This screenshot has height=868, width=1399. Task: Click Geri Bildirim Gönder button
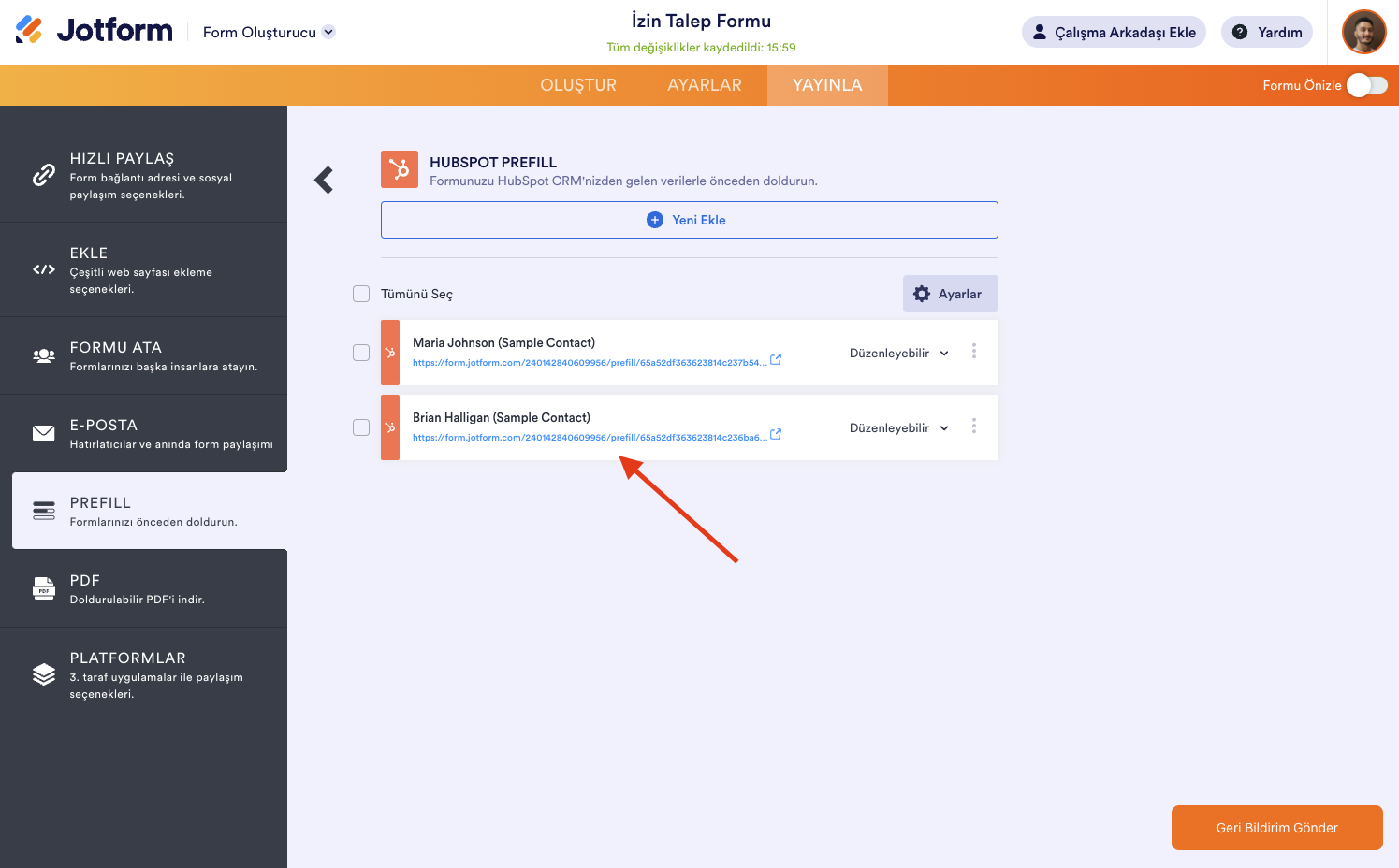[x=1277, y=828]
